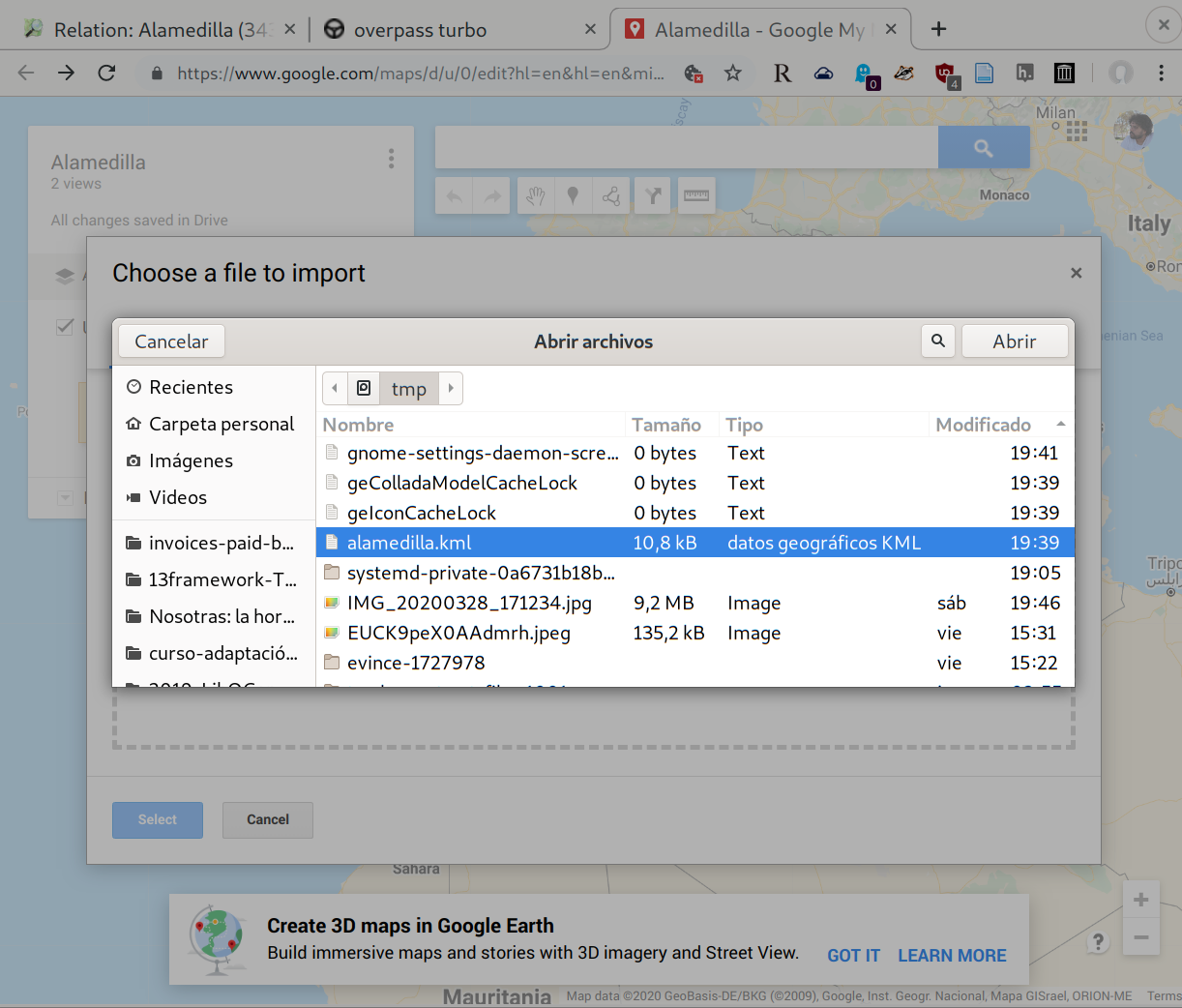Image resolution: width=1182 pixels, height=1008 pixels.
Task: Select the add directions tool
Action: click(x=654, y=196)
